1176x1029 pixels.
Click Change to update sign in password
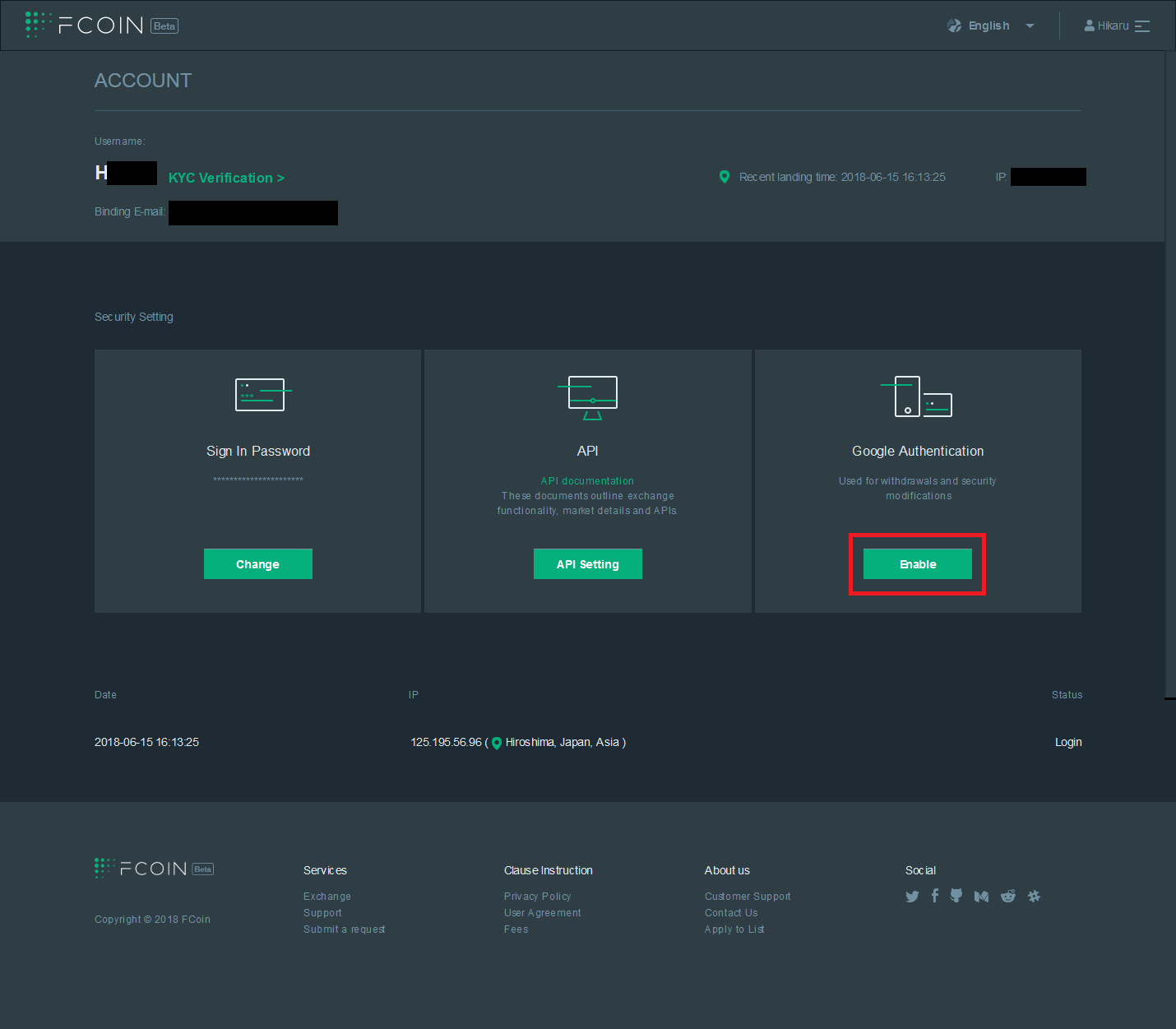(x=258, y=564)
